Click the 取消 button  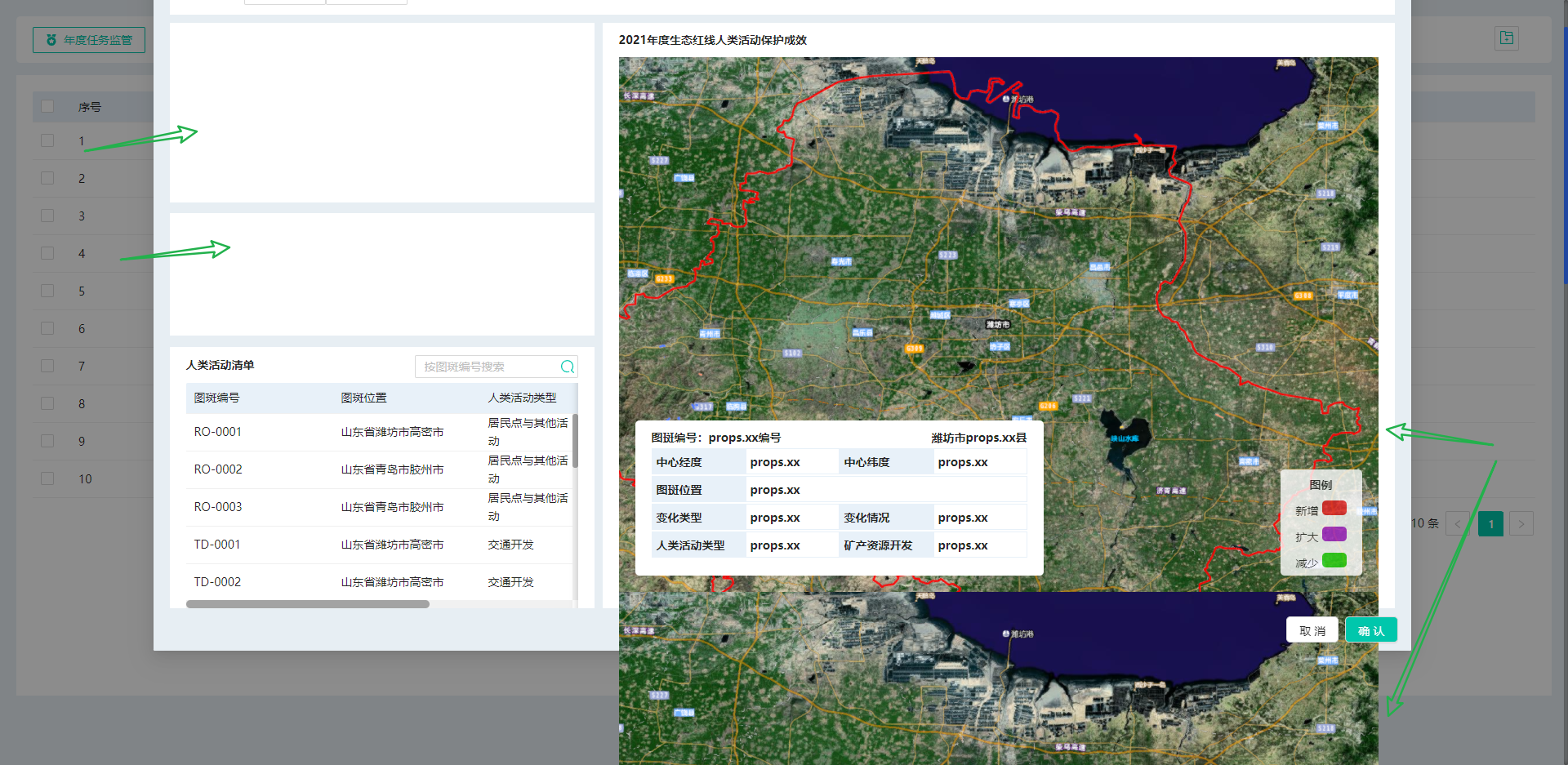tap(1312, 630)
